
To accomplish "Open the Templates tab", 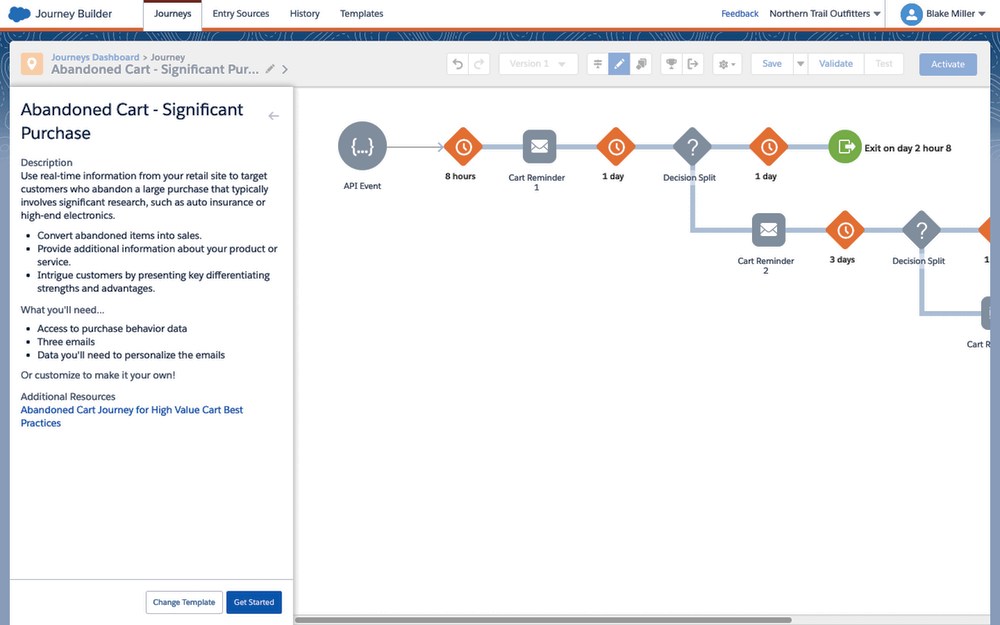I will pyautogui.click(x=361, y=14).
